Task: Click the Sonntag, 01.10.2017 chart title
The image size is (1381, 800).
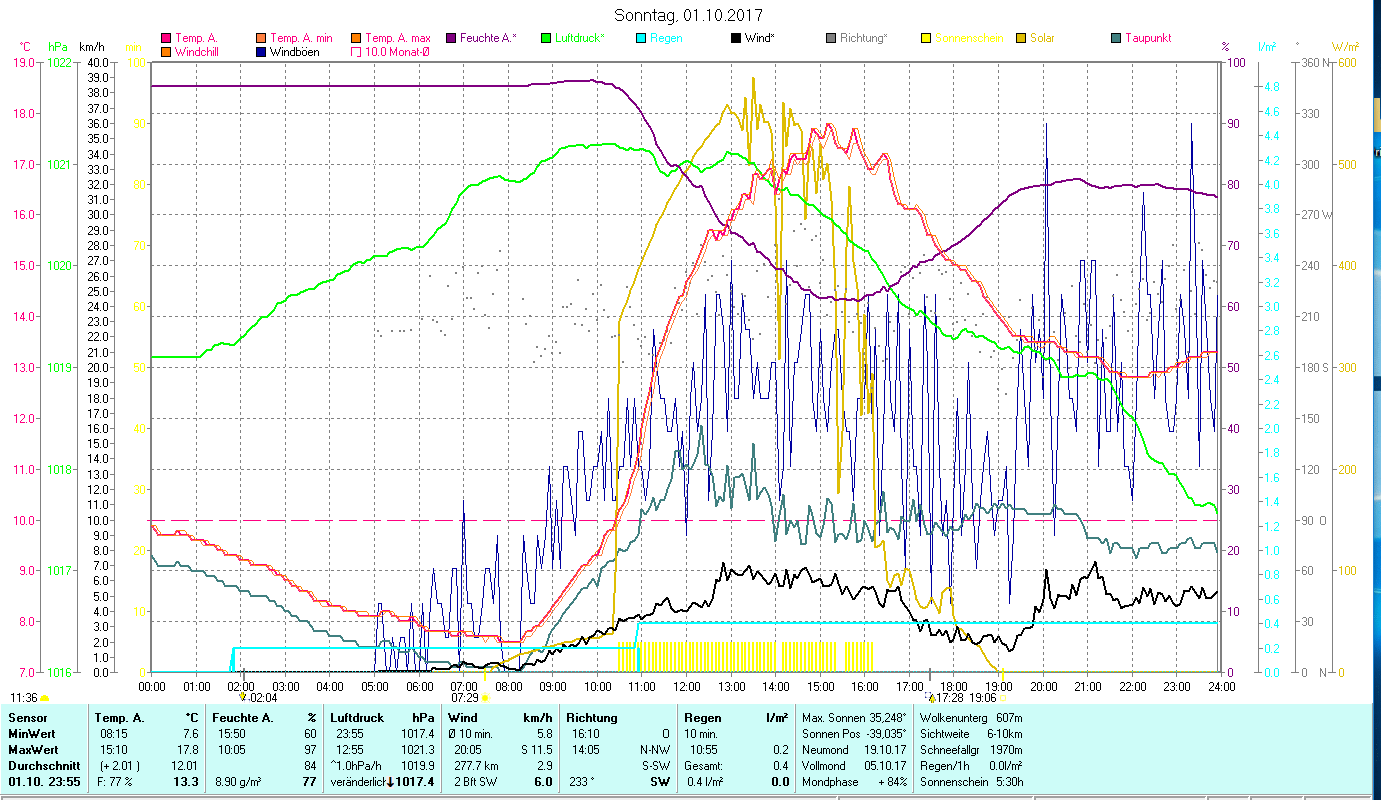Action: 688,15
